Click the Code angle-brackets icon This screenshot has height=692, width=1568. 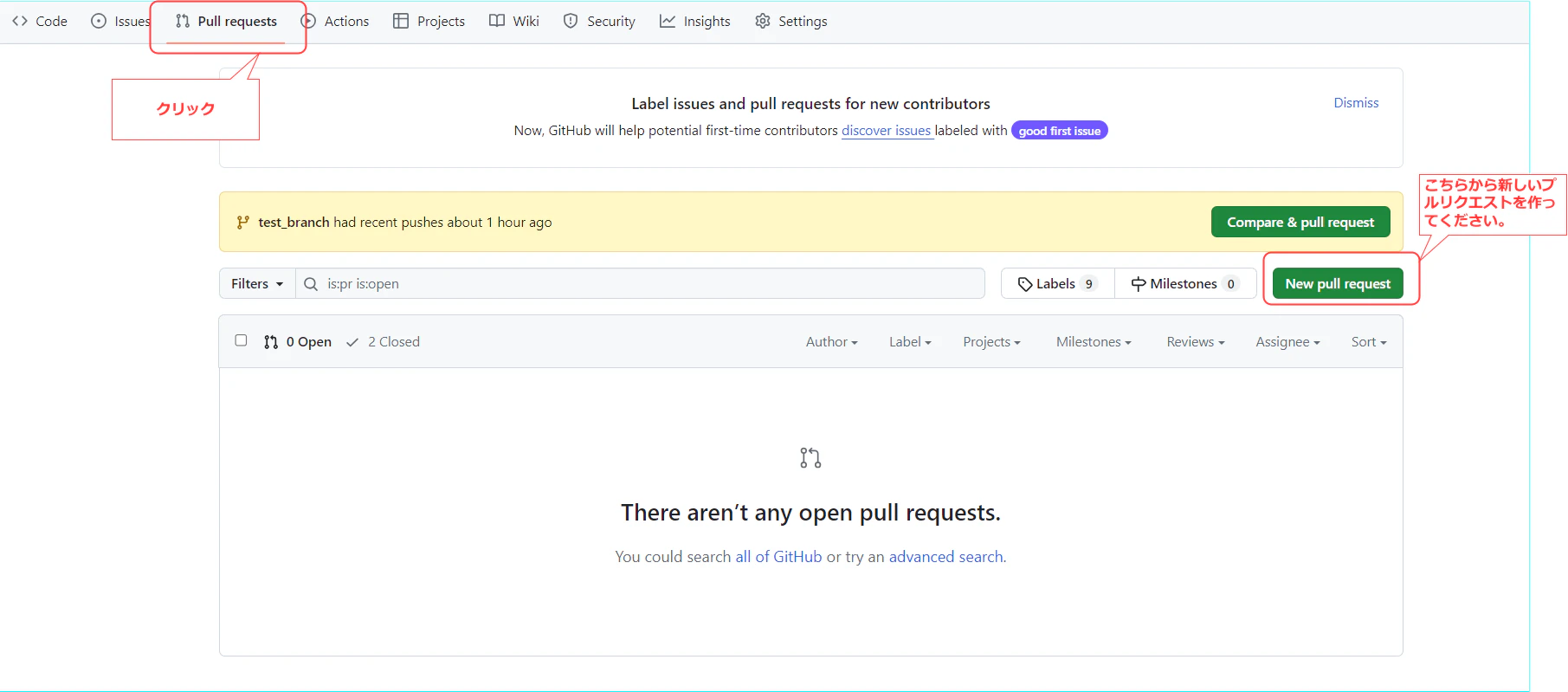20,21
